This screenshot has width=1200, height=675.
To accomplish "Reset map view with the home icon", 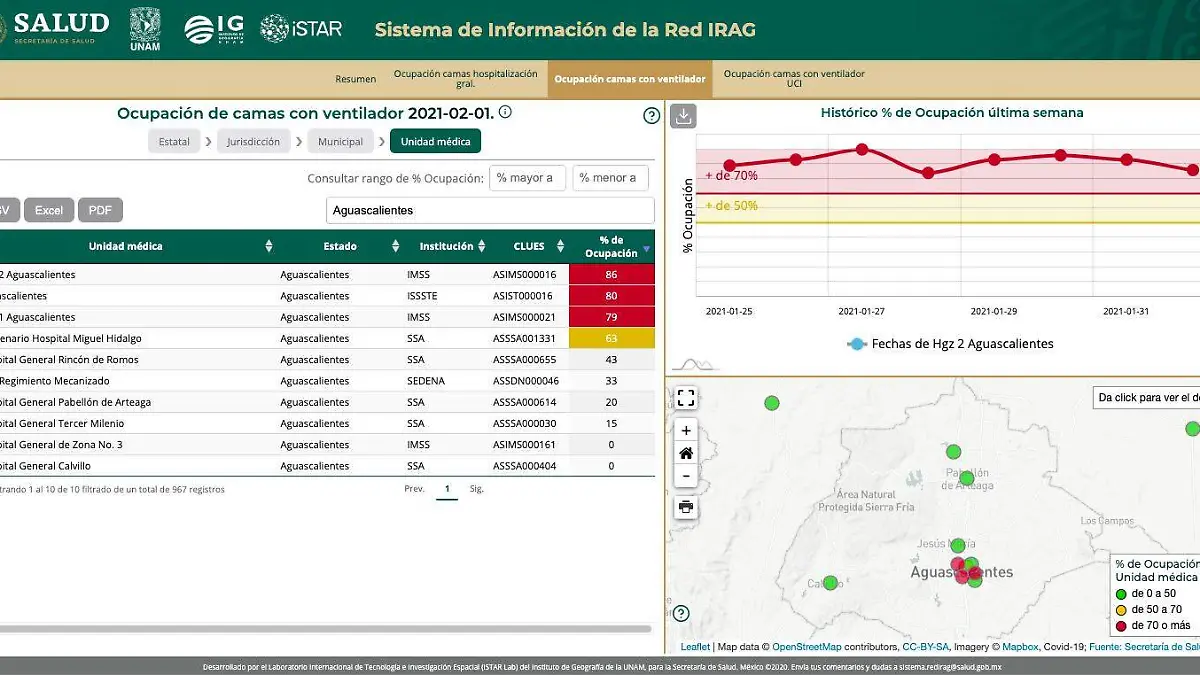I will [686, 453].
